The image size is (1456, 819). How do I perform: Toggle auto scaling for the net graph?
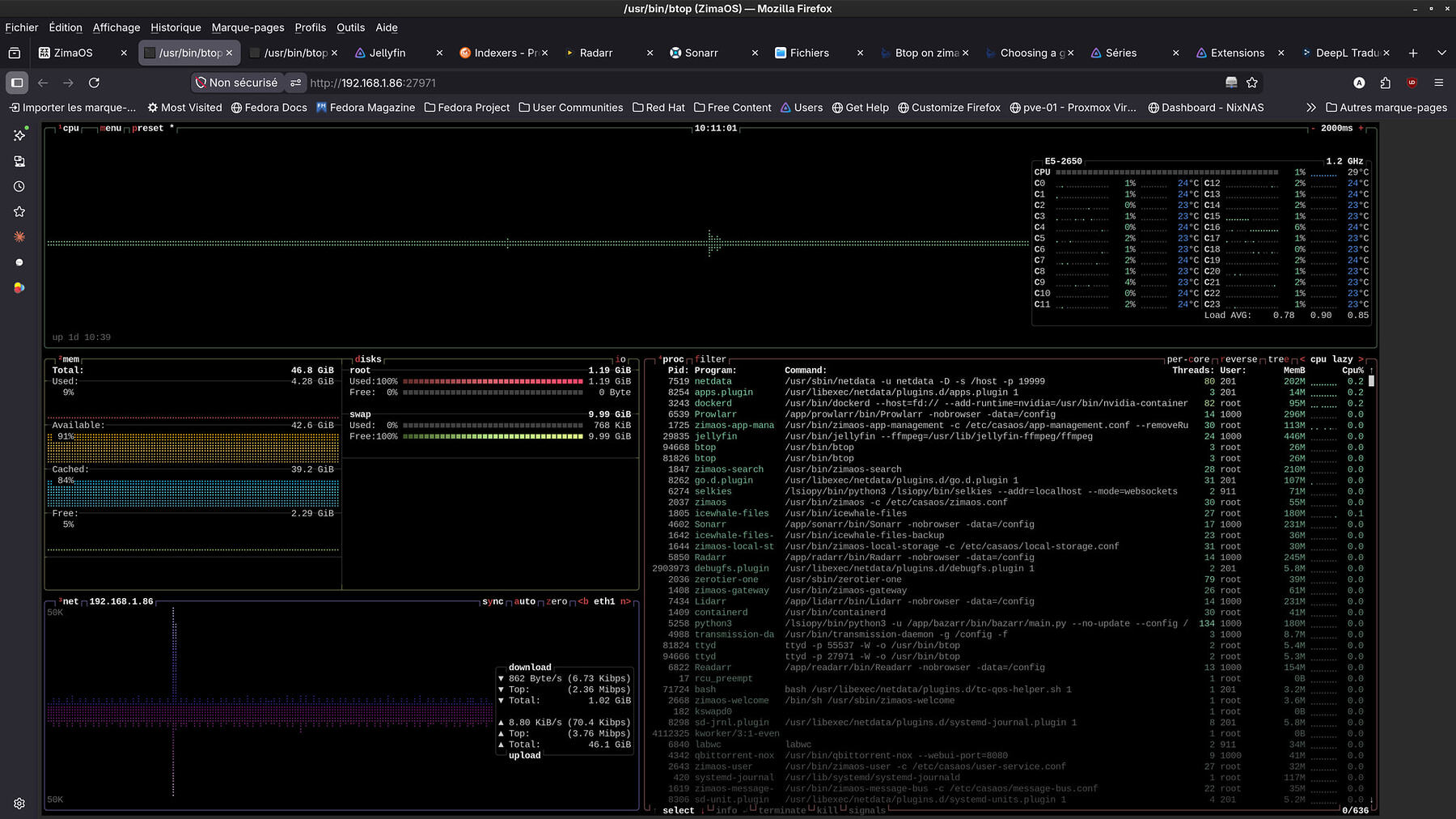tap(525, 601)
